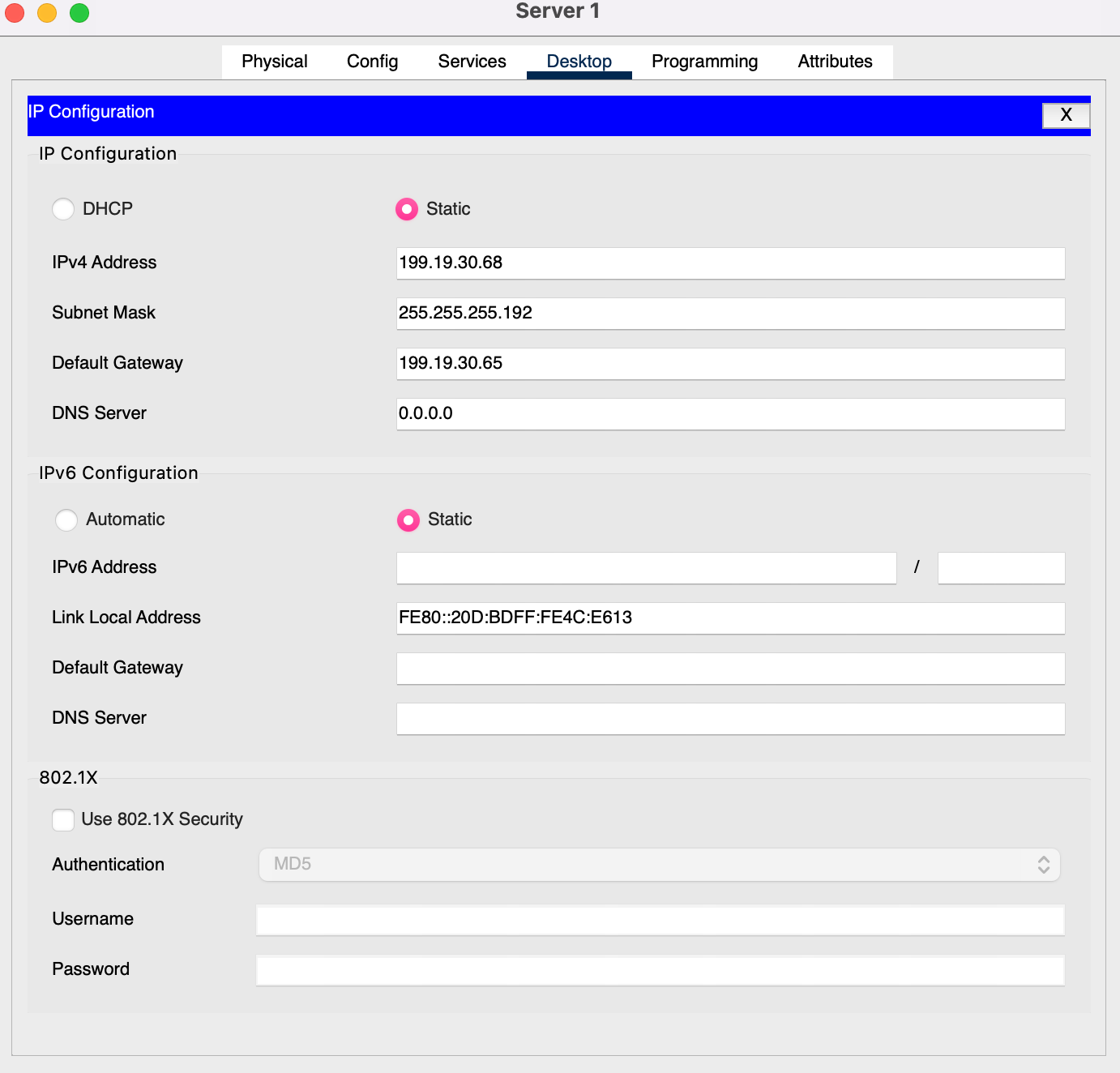Image resolution: width=1120 pixels, height=1073 pixels.
Task: Open the Services tab
Action: [x=472, y=62]
